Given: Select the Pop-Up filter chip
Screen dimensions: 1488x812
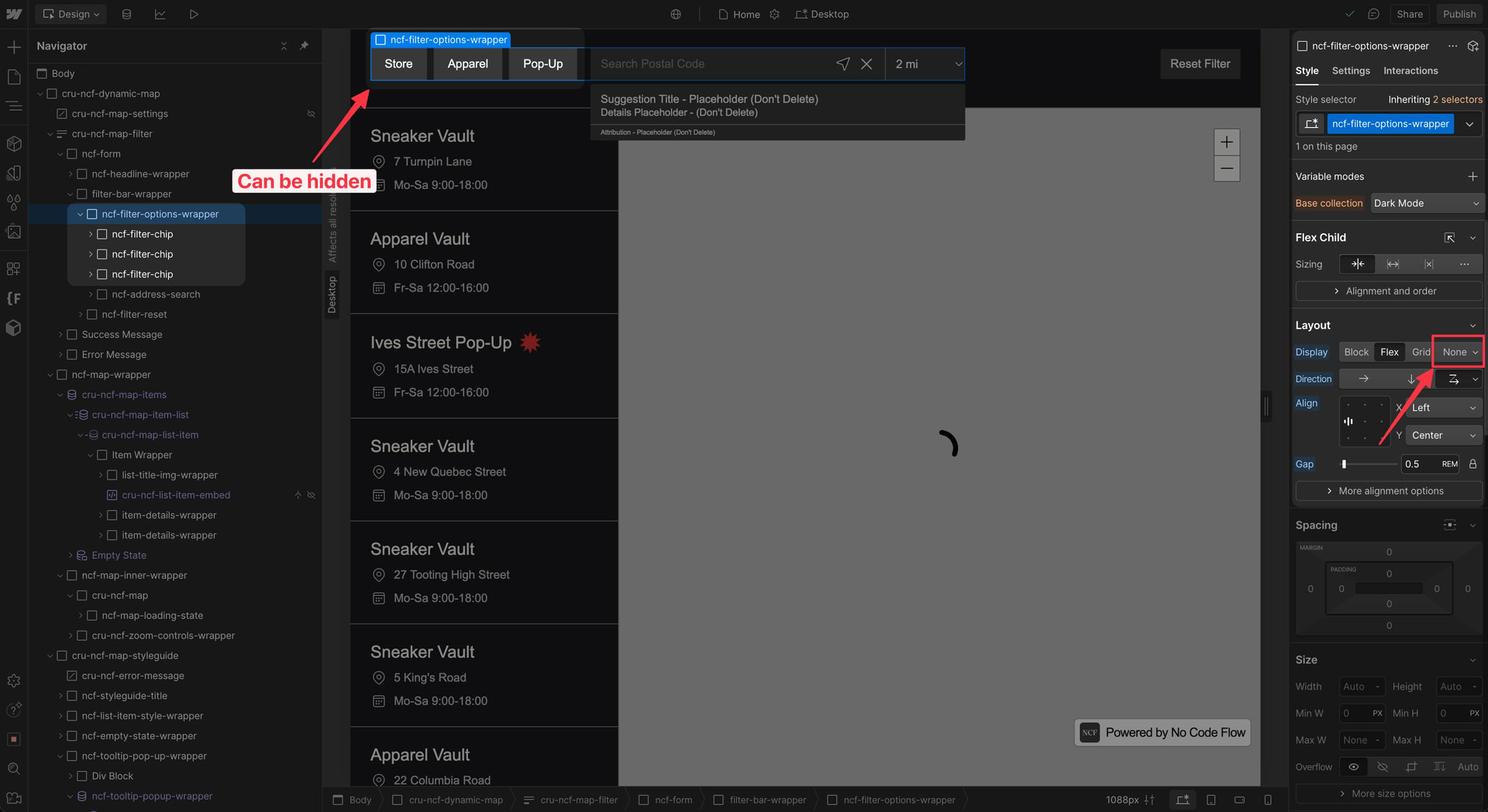Looking at the screenshot, I should pos(542,64).
